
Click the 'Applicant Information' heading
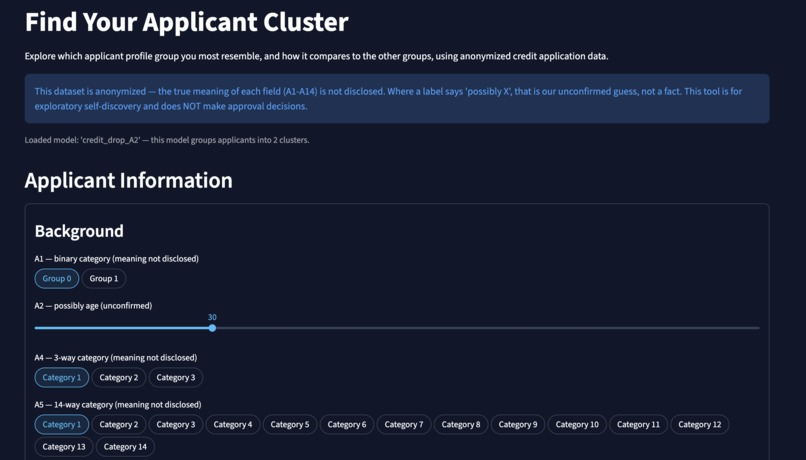[x=129, y=180]
